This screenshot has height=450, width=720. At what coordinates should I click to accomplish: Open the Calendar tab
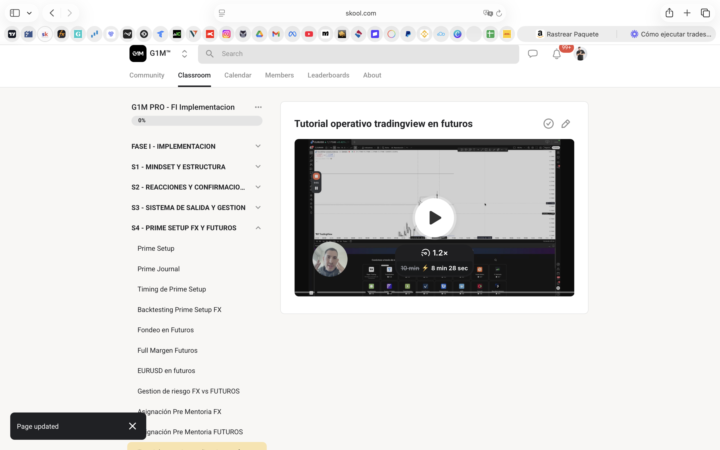coord(238,75)
